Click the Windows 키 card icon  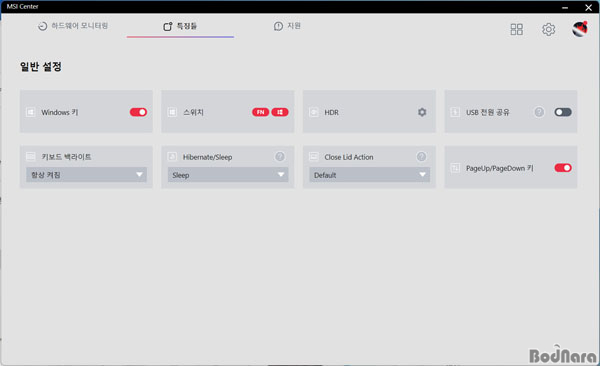(x=30, y=112)
